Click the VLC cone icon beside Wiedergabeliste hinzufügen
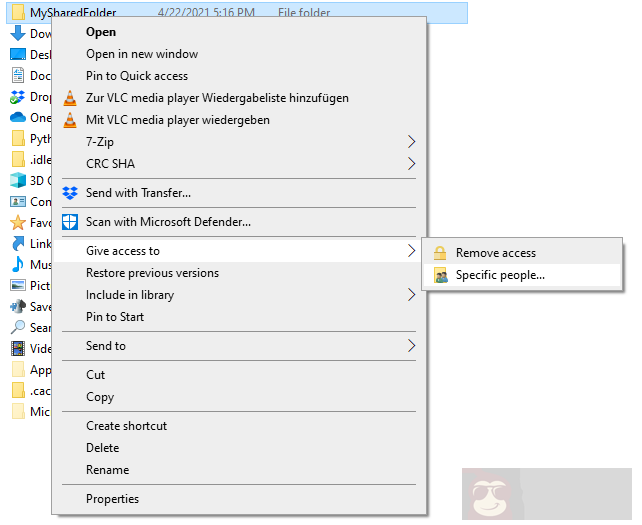Image resolution: width=642 pixels, height=525 pixels. (70, 98)
